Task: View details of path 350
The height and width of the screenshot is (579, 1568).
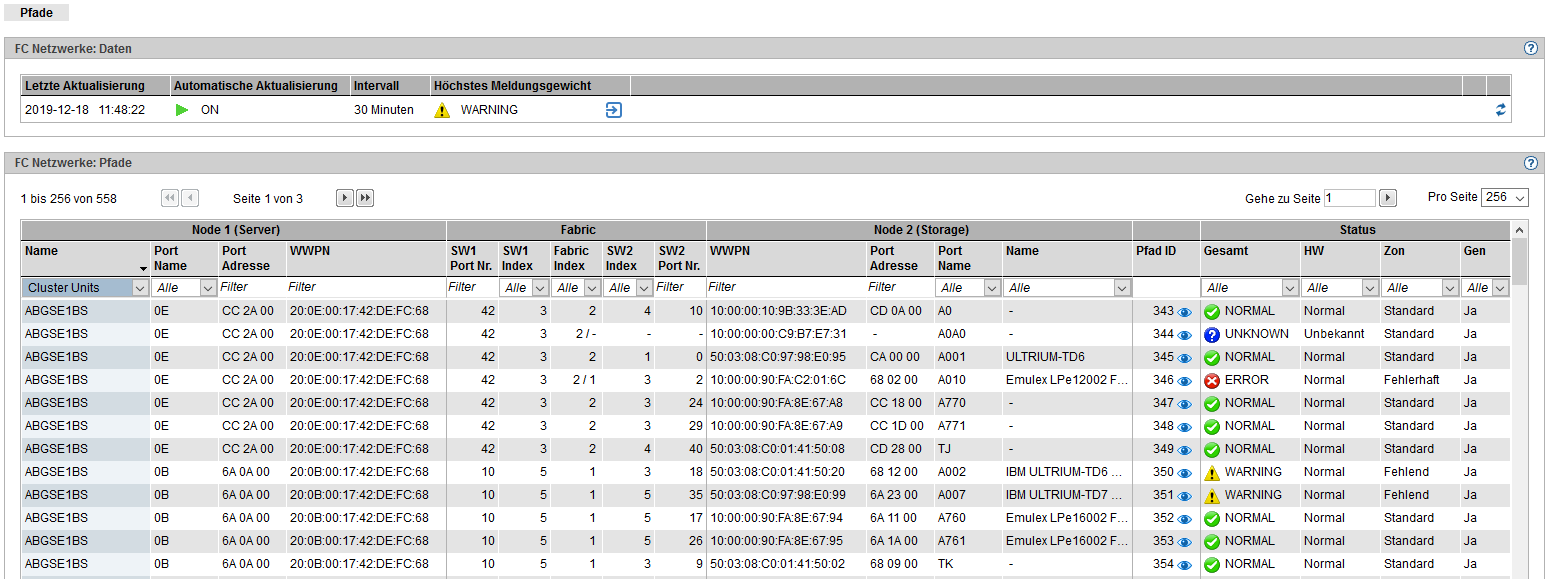Action: (x=1185, y=473)
